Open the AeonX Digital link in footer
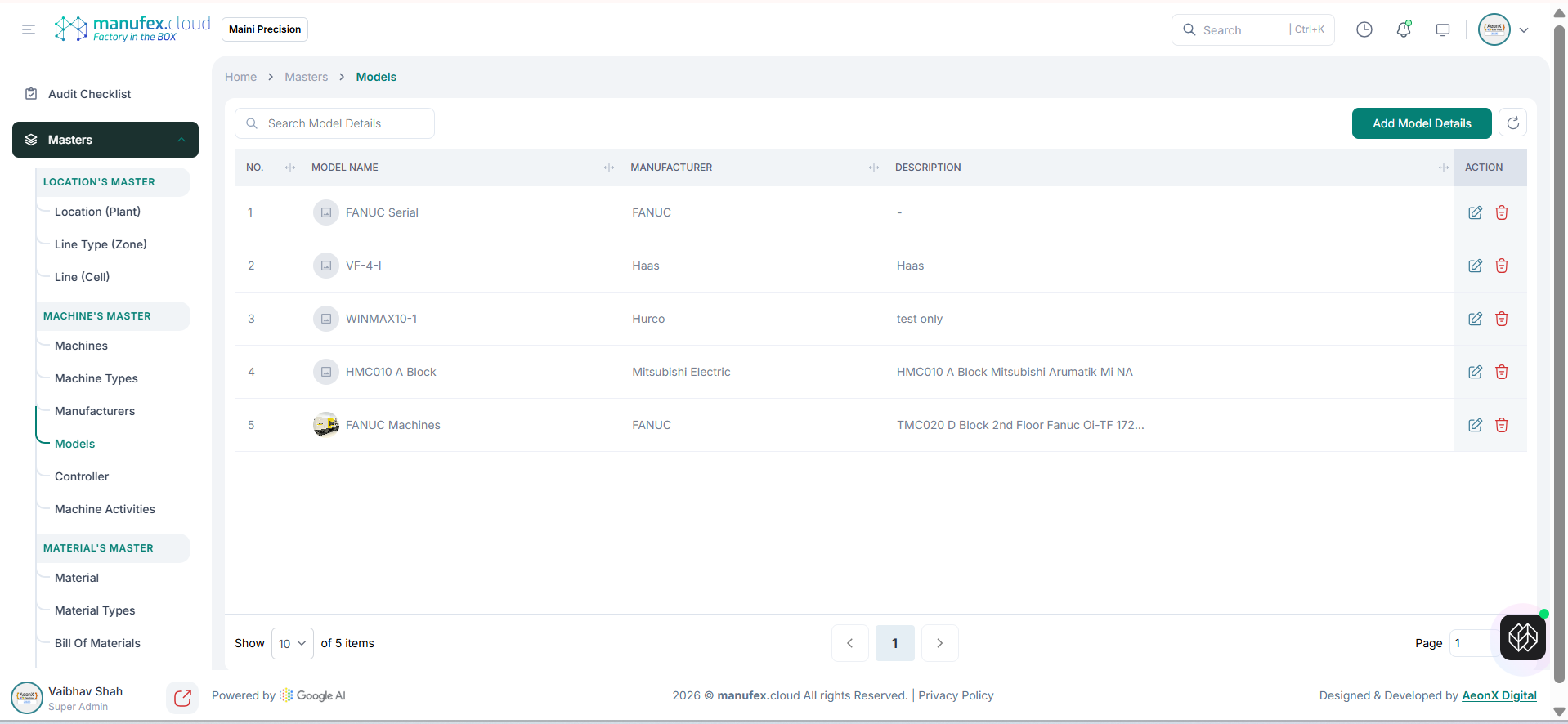Screen dimensions: 1568x724 [1499, 695]
